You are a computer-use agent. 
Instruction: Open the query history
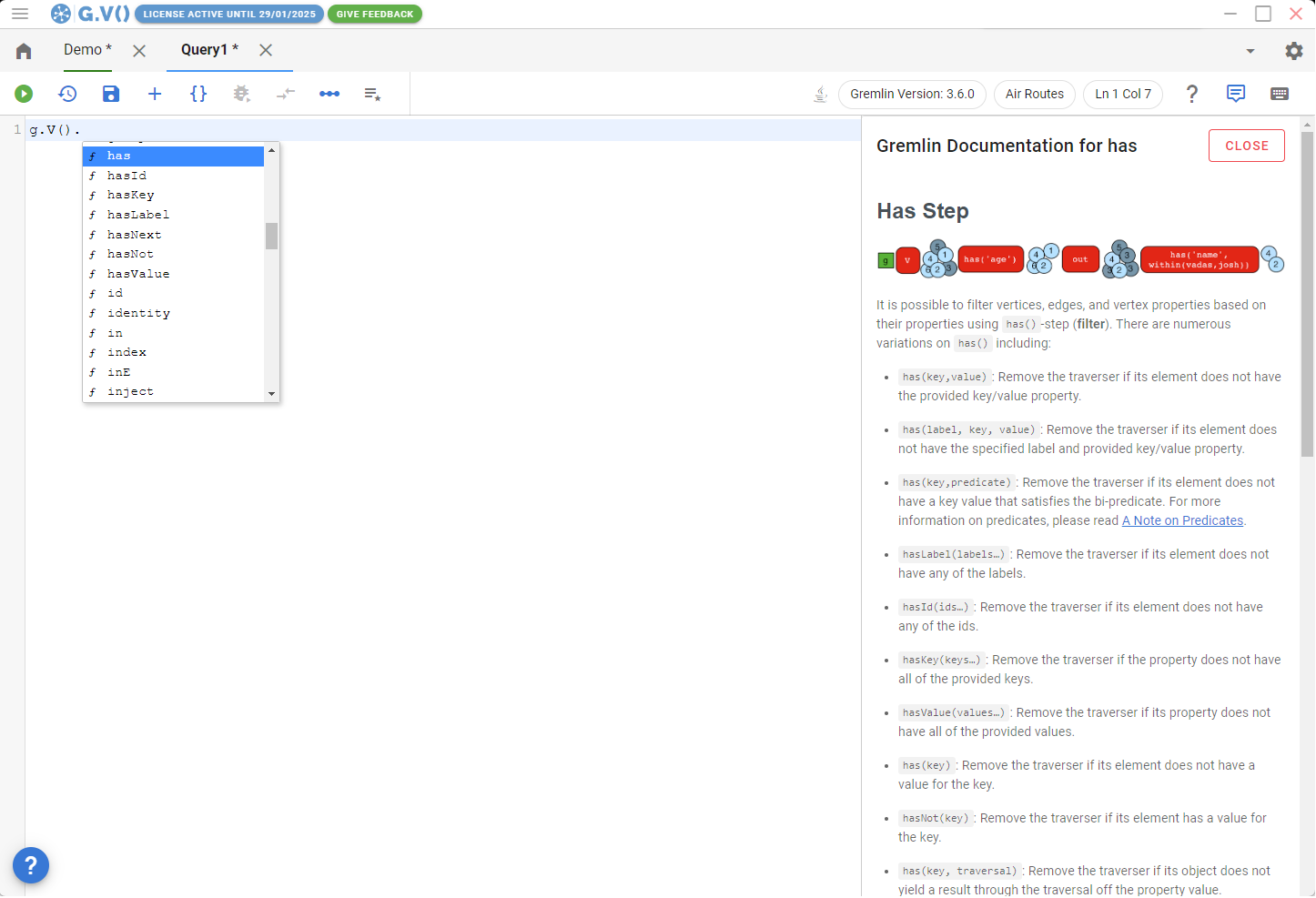click(67, 94)
